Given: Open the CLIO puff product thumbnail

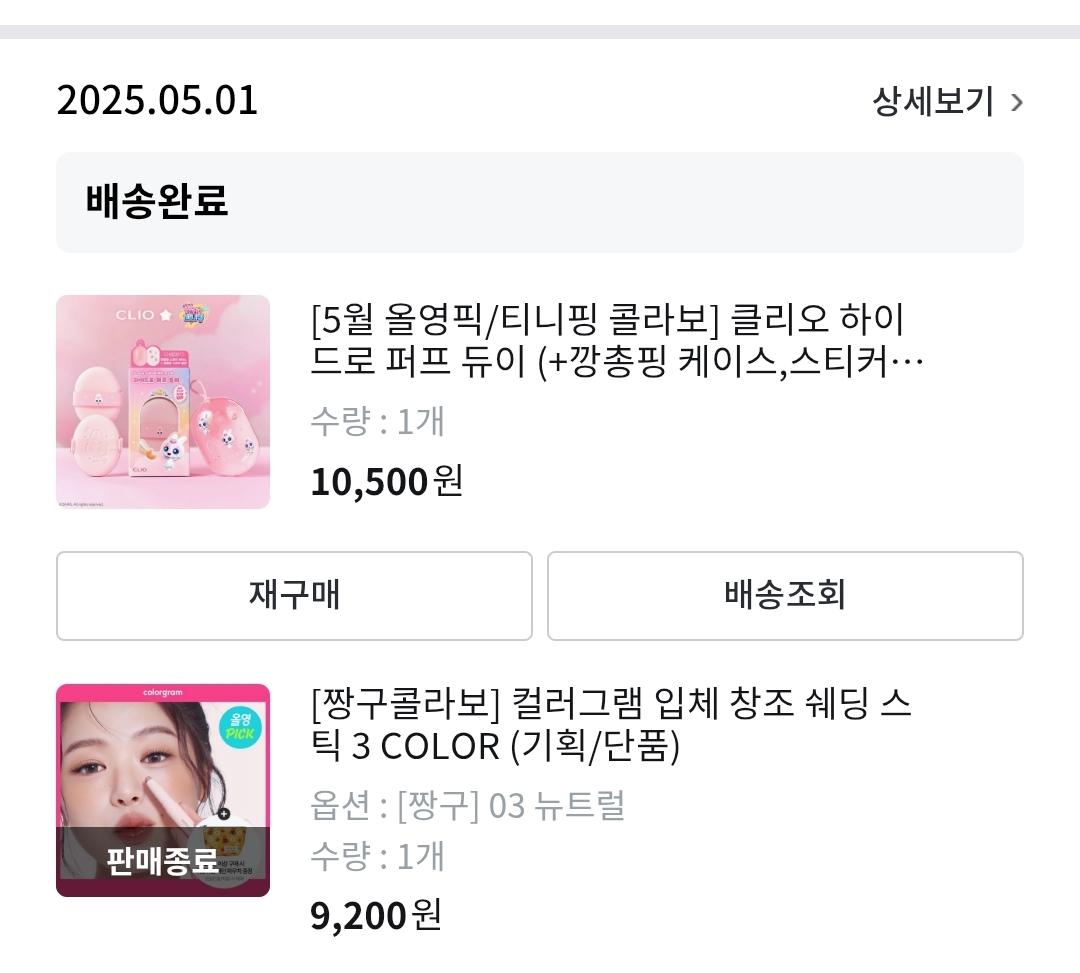Looking at the screenshot, I should click(163, 402).
